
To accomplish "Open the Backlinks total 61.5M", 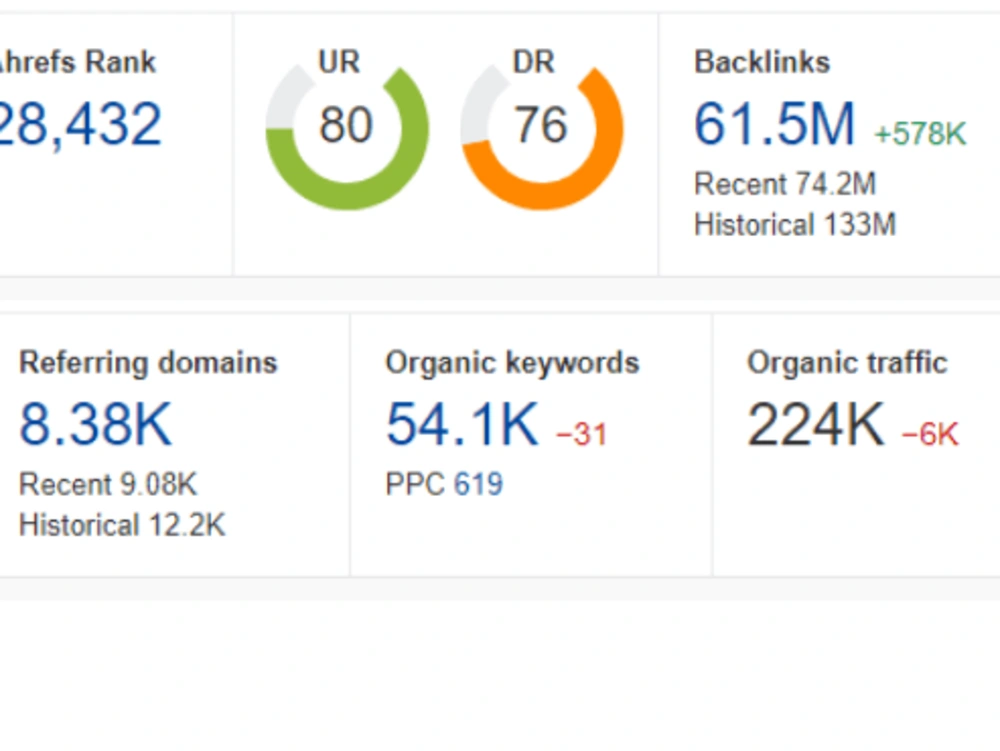I will 774,124.
